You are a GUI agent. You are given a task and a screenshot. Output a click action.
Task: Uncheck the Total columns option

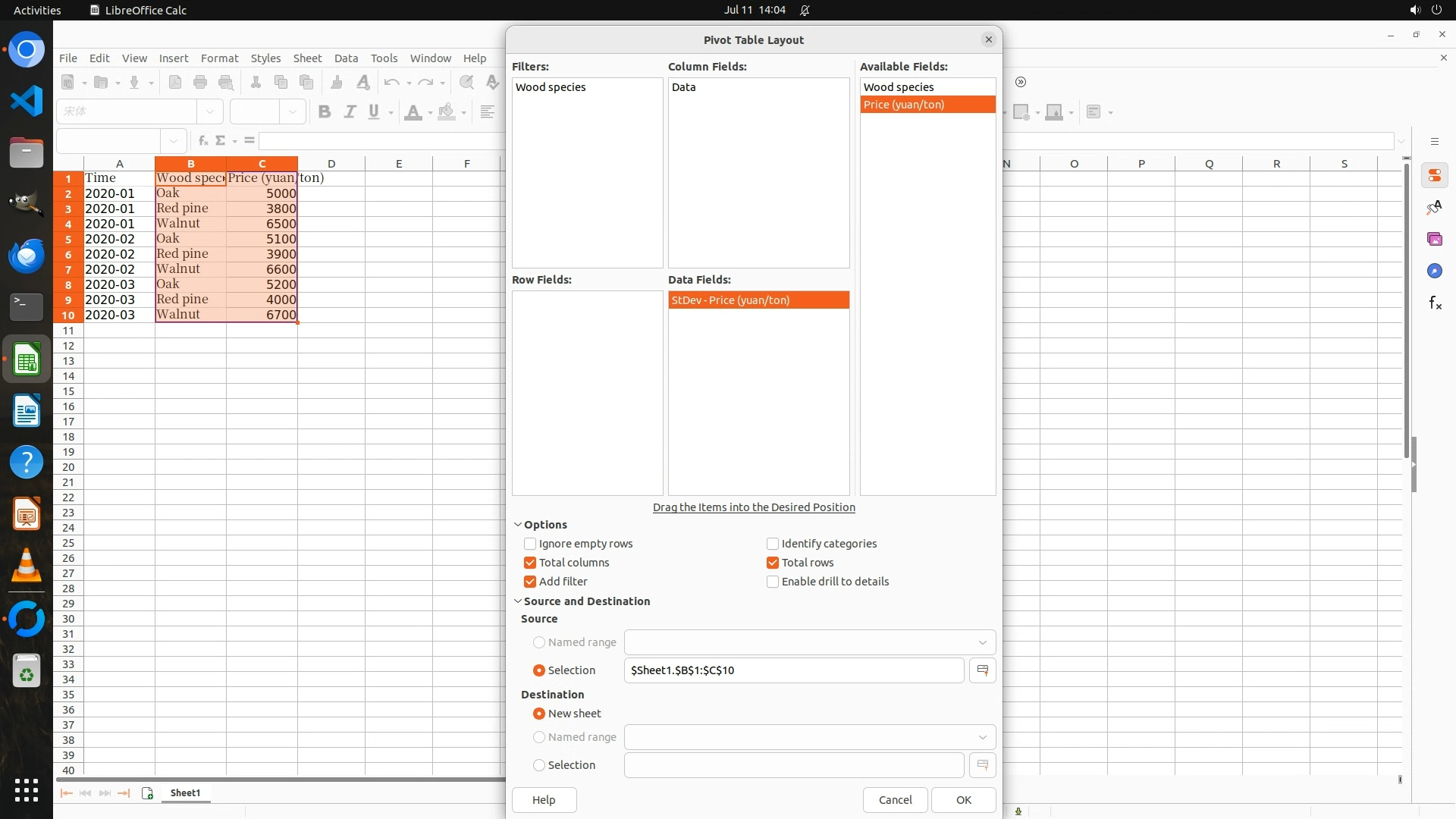tap(530, 563)
